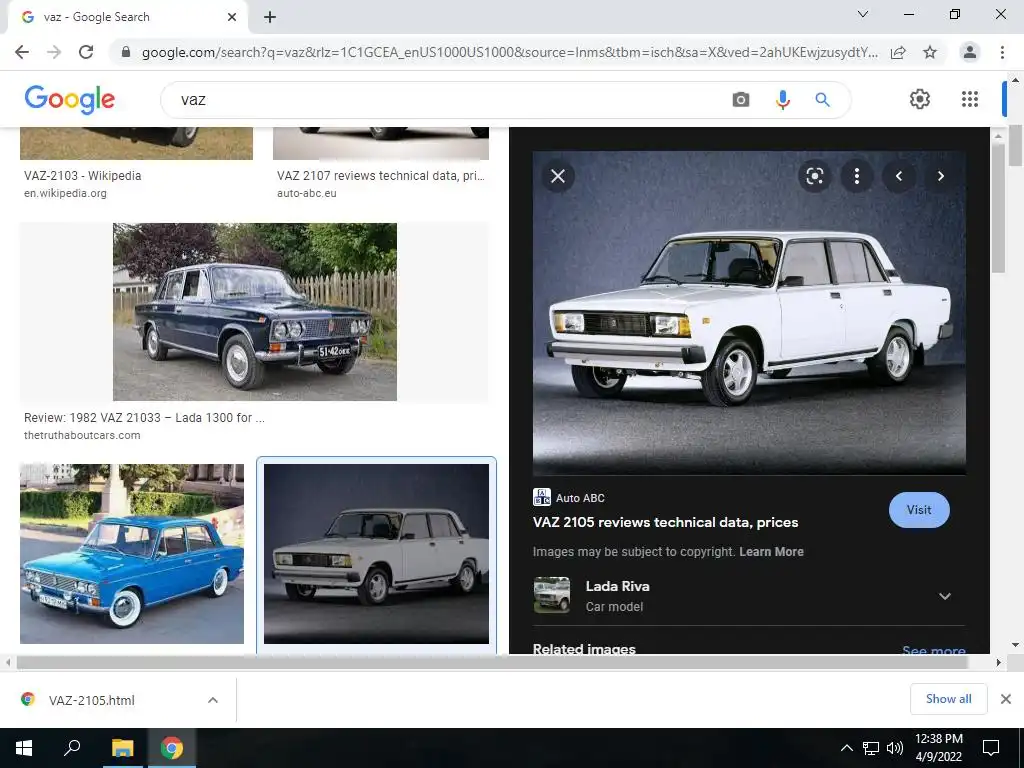The image size is (1024, 768).
Task: Click the browser forward arrow
Action: [54, 52]
